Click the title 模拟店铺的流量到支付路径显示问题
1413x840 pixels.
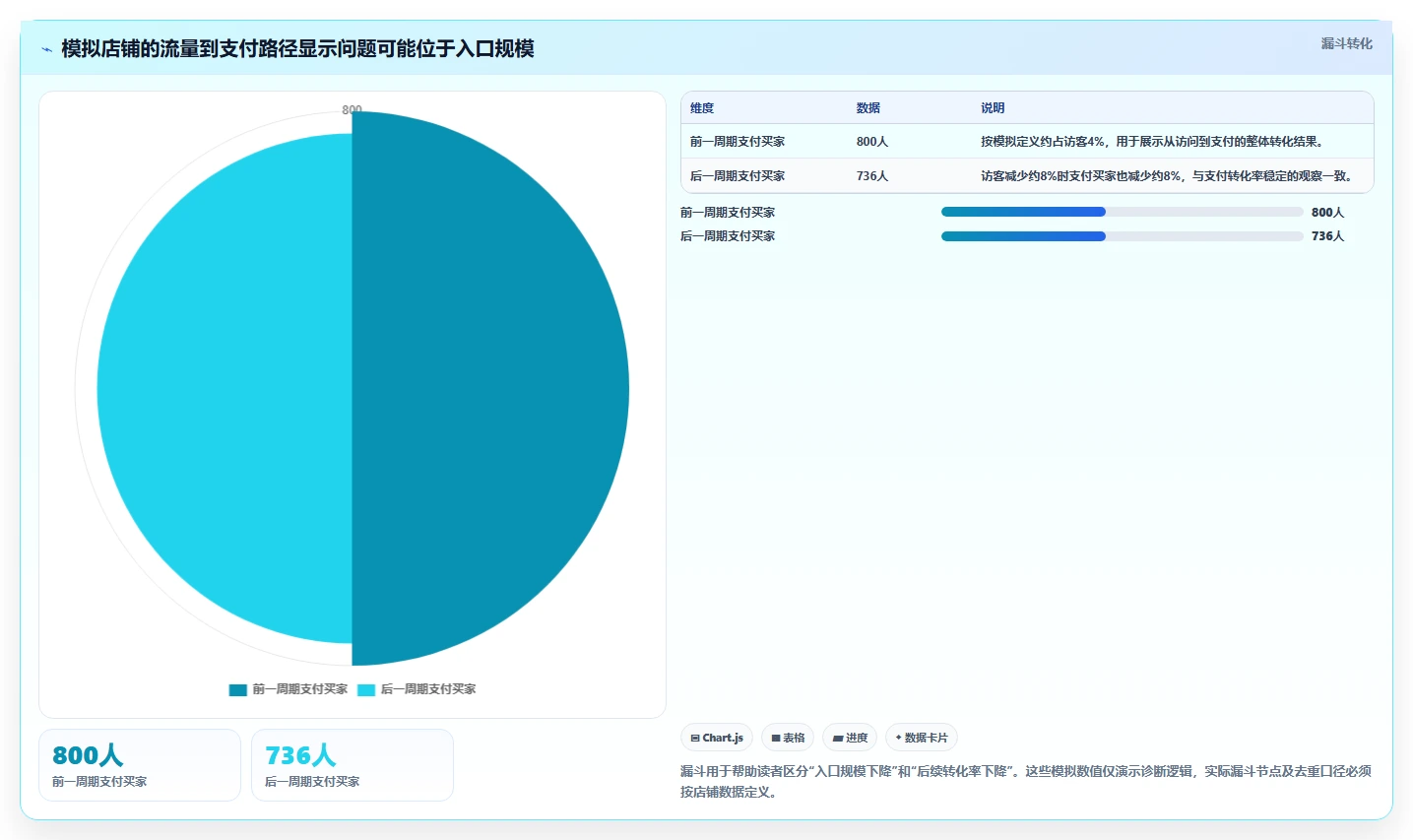[297, 48]
